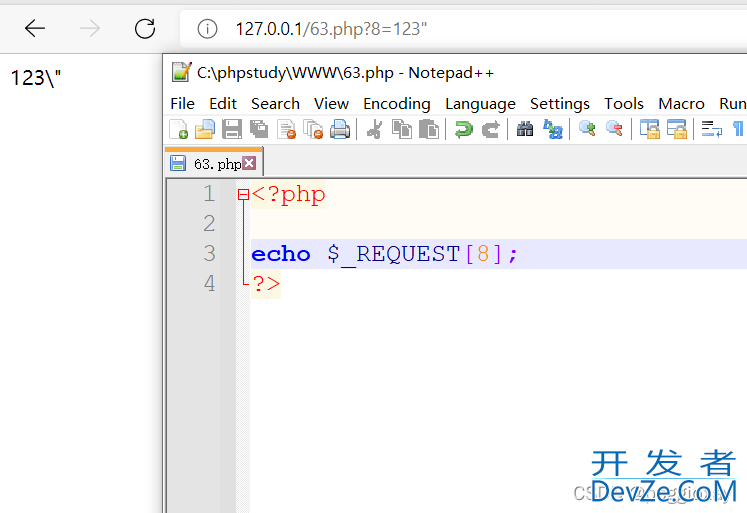Image resolution: width=747 pixels, height=513 pixels.
Task: Click the Find binoculars icon
Action: tap(525, 129)
